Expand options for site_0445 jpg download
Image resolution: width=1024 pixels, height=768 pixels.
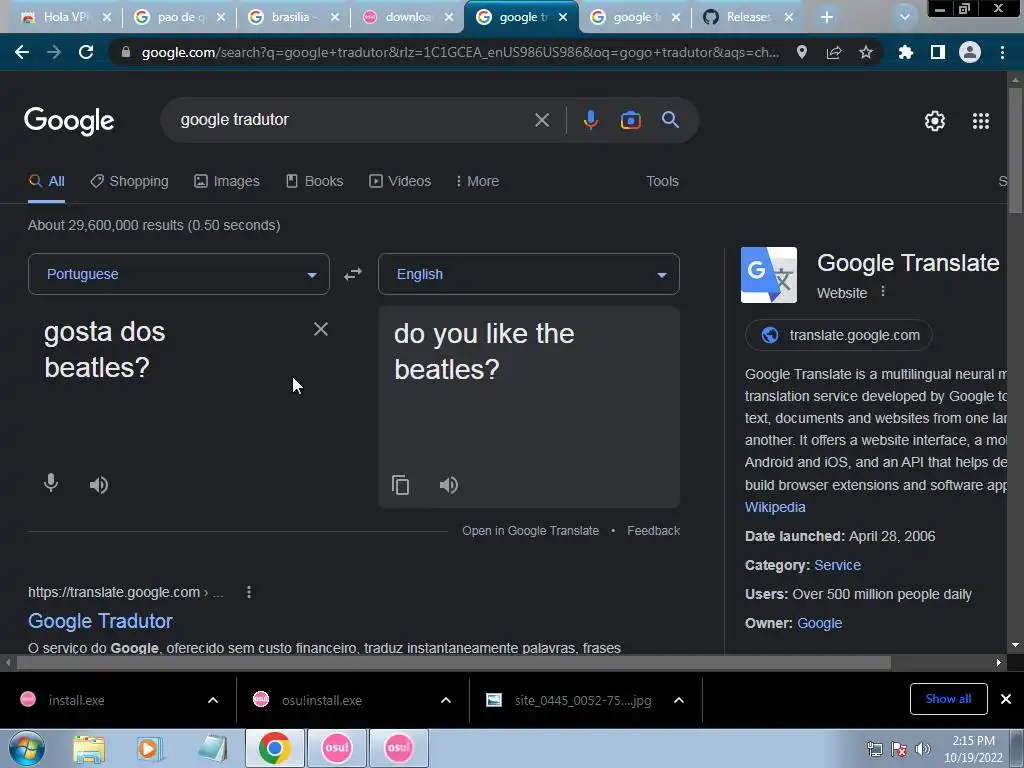click(x=679, y=700)
